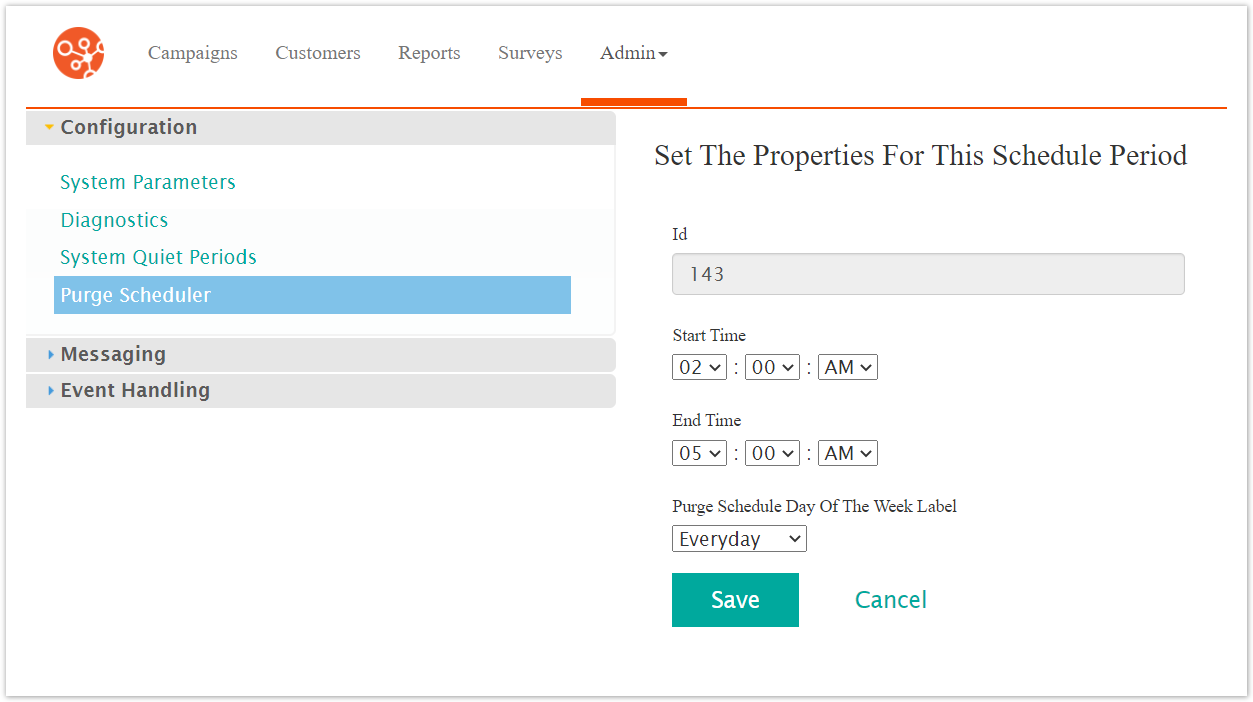Viewport: 1253px width, 702px height.
Task: Save the schedule period properties
Action: (735, 600)
